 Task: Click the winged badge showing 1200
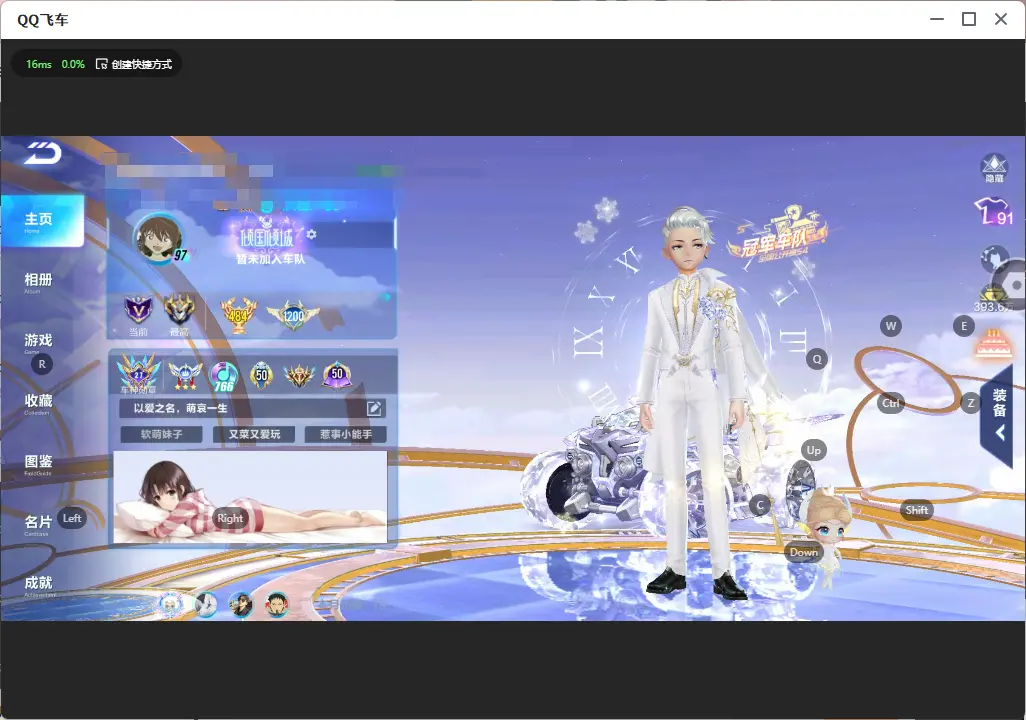coord(293,315)
